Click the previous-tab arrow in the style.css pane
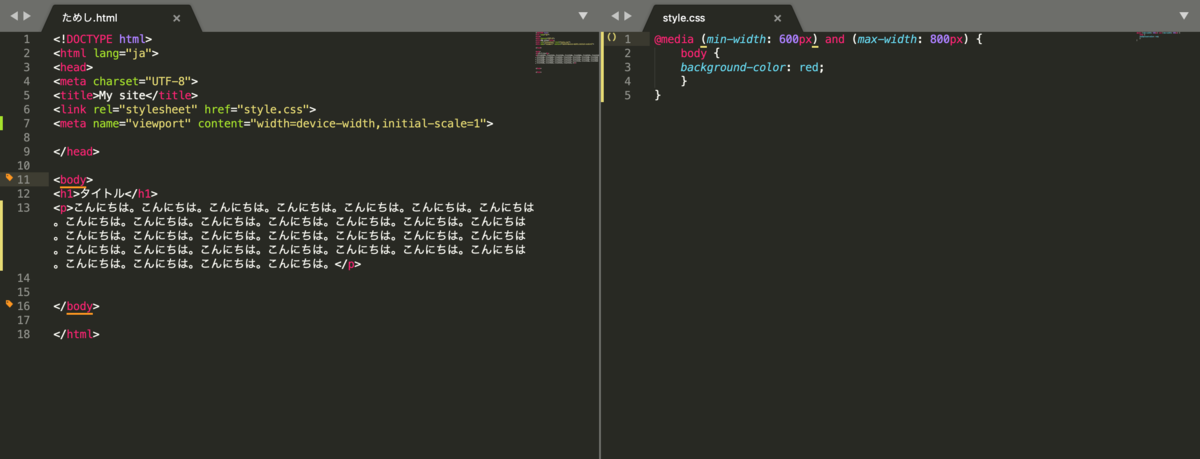Image resolution: width=1200 pixels, height=459 pixels. click(614, 16)
